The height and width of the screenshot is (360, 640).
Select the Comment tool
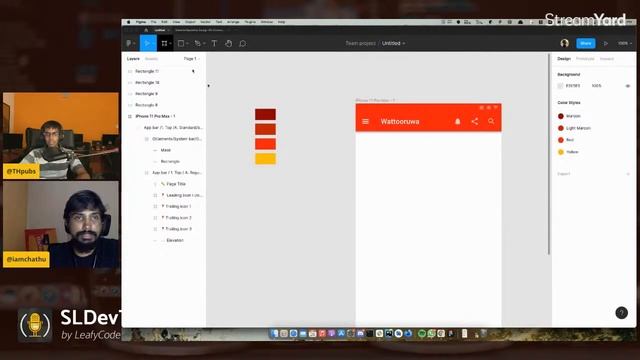click(x=243, y=43)
